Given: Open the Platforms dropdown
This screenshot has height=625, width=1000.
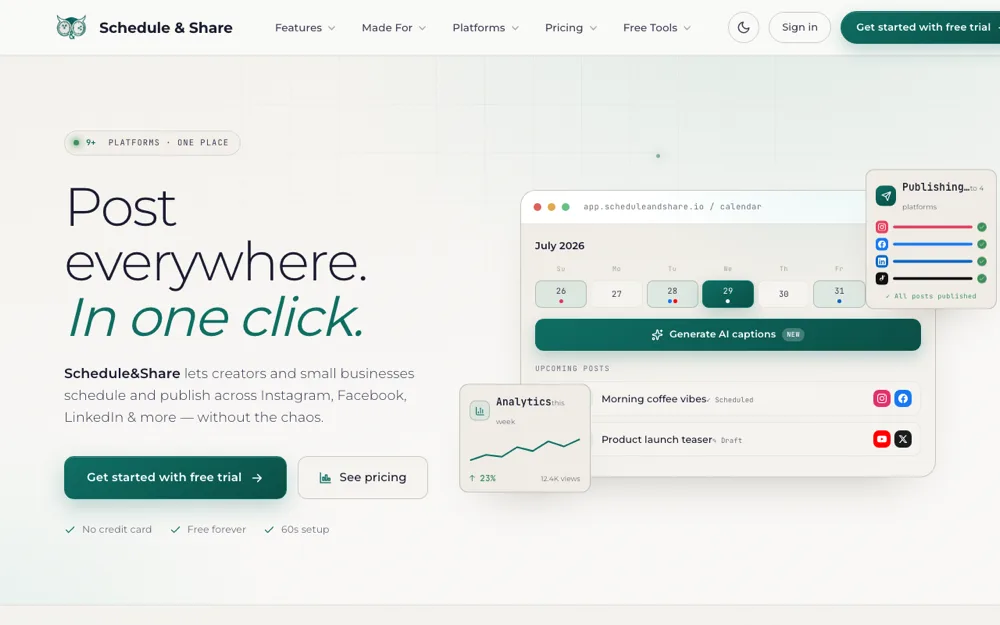Looking at the screenshot, I should tap(485, 27).
